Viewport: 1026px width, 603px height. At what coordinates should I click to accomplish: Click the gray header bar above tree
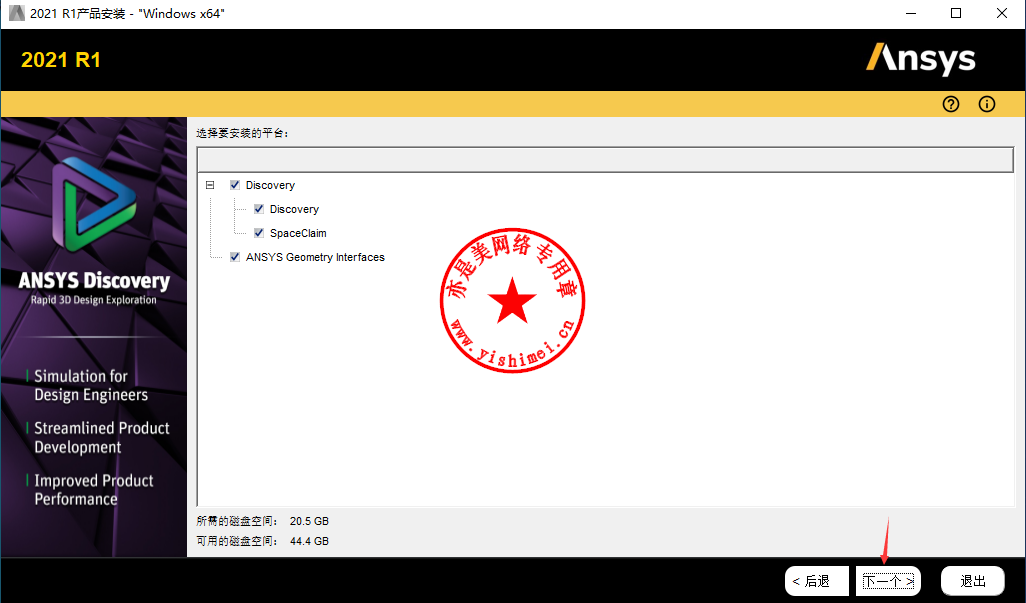pos(605,160)
